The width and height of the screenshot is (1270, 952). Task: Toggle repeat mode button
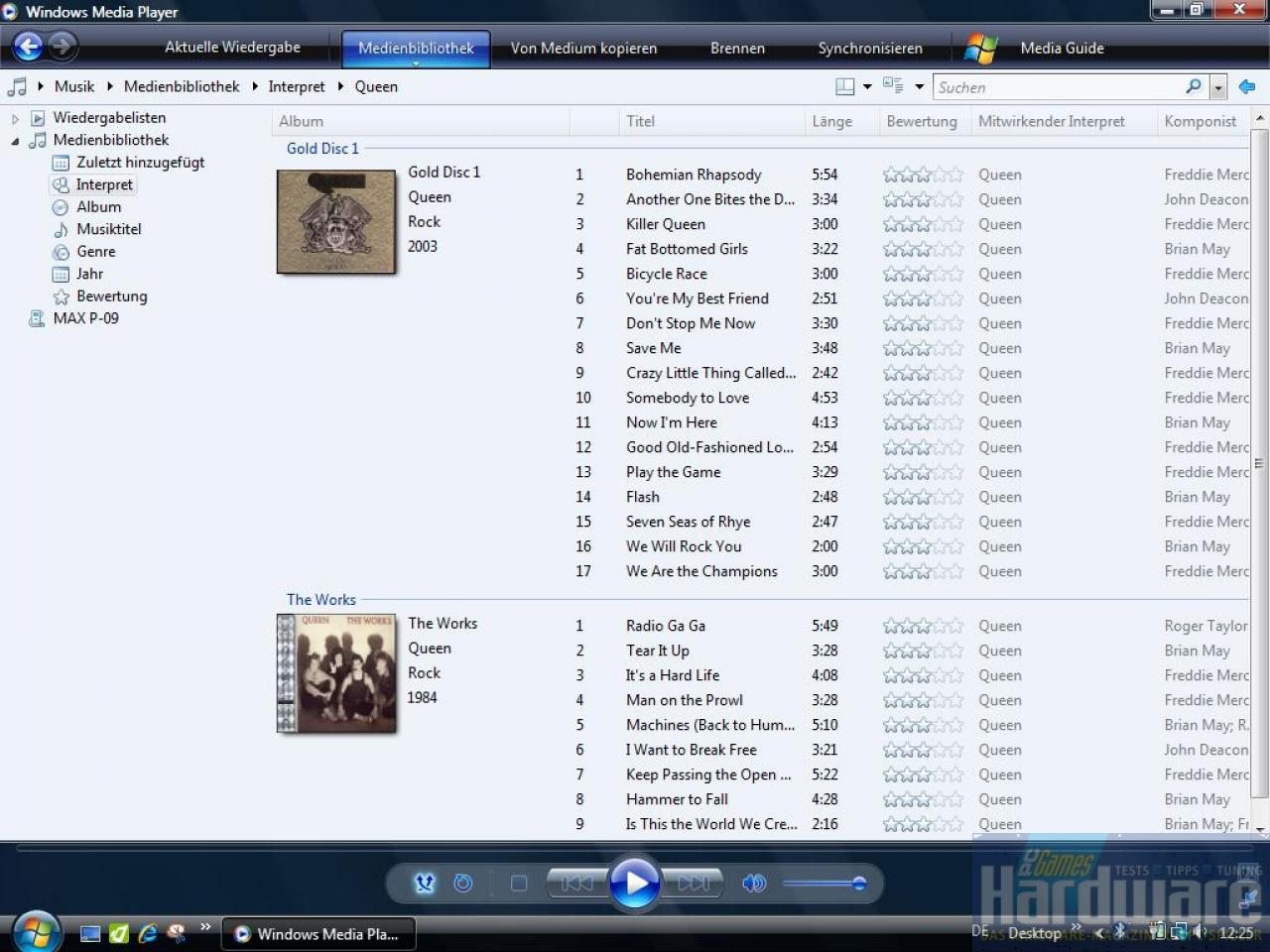pos(463,883)
